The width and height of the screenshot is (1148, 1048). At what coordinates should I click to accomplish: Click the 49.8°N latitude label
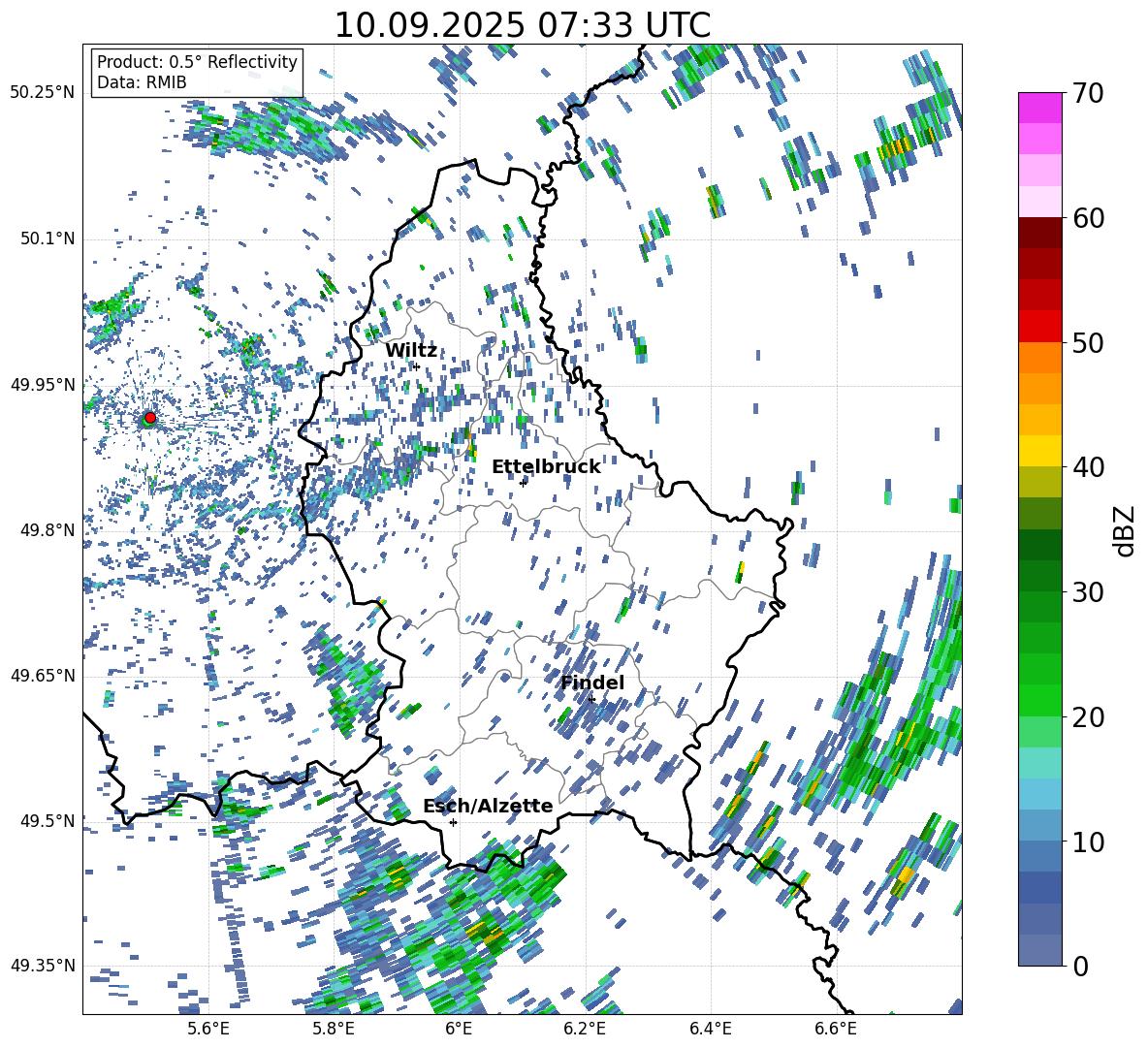click(48, 530)
